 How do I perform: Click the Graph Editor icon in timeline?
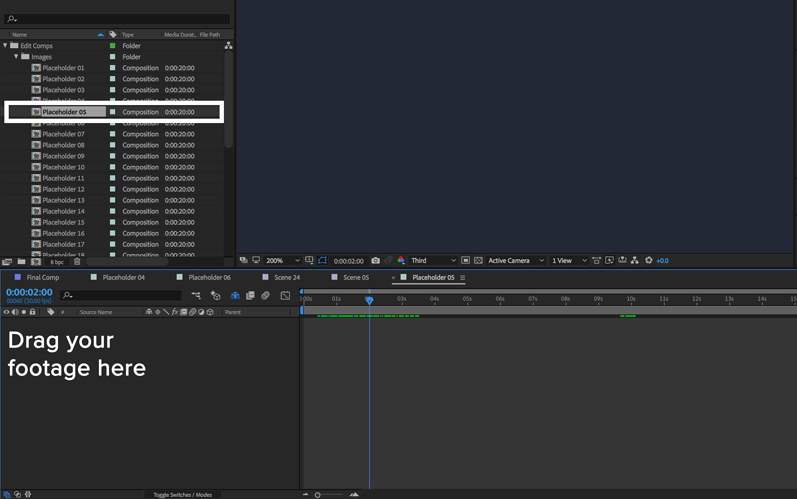[x=285, y=296]
